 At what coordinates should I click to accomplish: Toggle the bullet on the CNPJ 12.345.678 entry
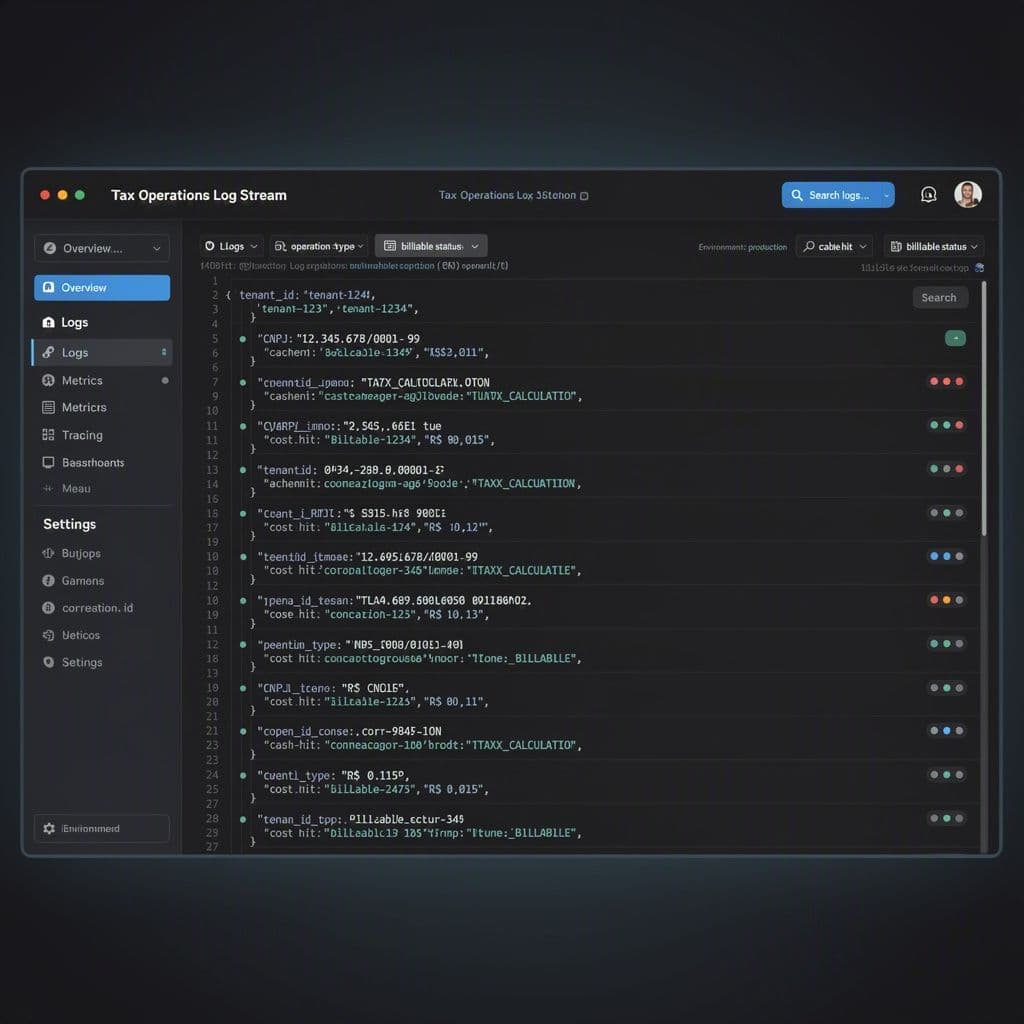pyautogui.click(x=243, y=339)
